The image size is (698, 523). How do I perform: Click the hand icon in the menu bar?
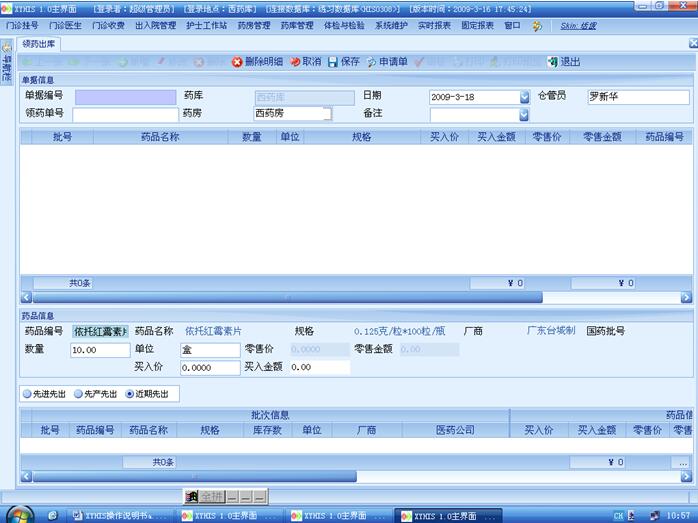point(537,26)
